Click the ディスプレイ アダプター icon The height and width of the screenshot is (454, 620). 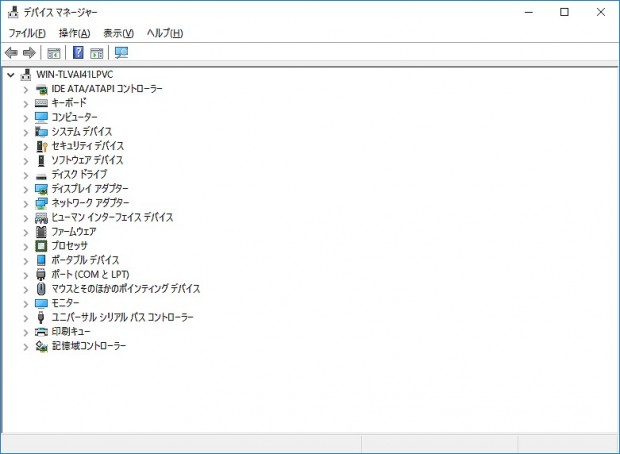(41, 189)
